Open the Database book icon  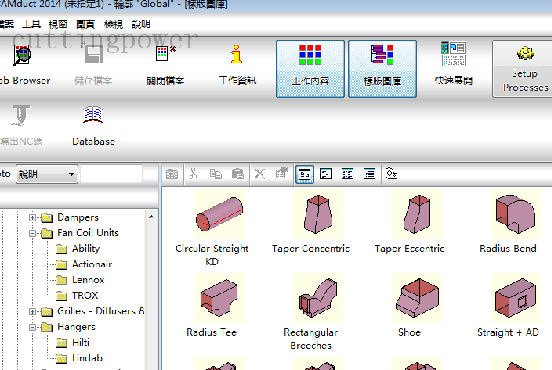pyautogui.click(x=93, y=115)
